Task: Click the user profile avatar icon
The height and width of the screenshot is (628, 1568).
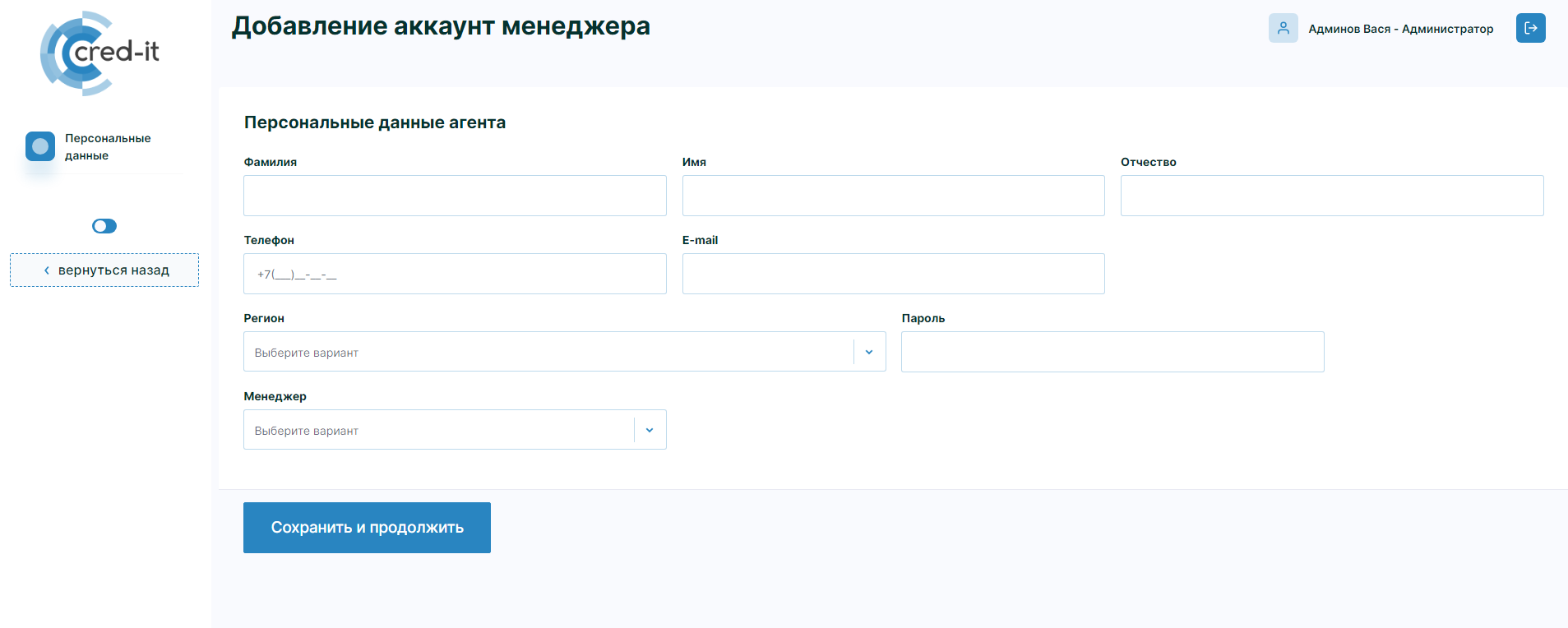Action: [1283, 28]
